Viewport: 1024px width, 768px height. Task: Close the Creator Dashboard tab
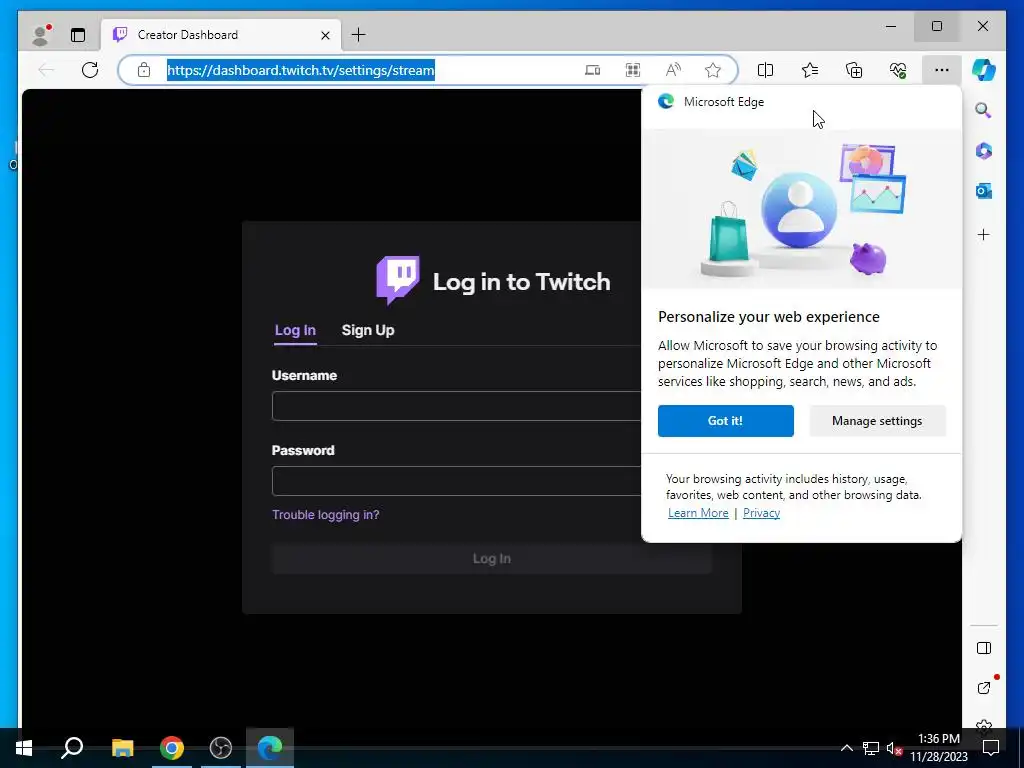click(325, 35)
